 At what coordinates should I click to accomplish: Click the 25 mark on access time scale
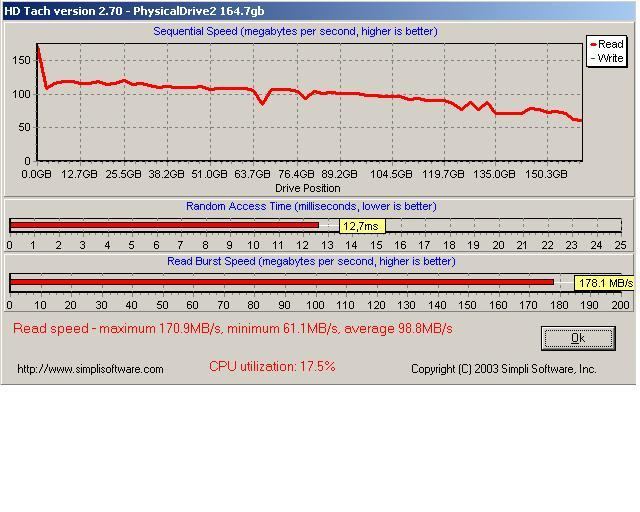coord(620,245)
